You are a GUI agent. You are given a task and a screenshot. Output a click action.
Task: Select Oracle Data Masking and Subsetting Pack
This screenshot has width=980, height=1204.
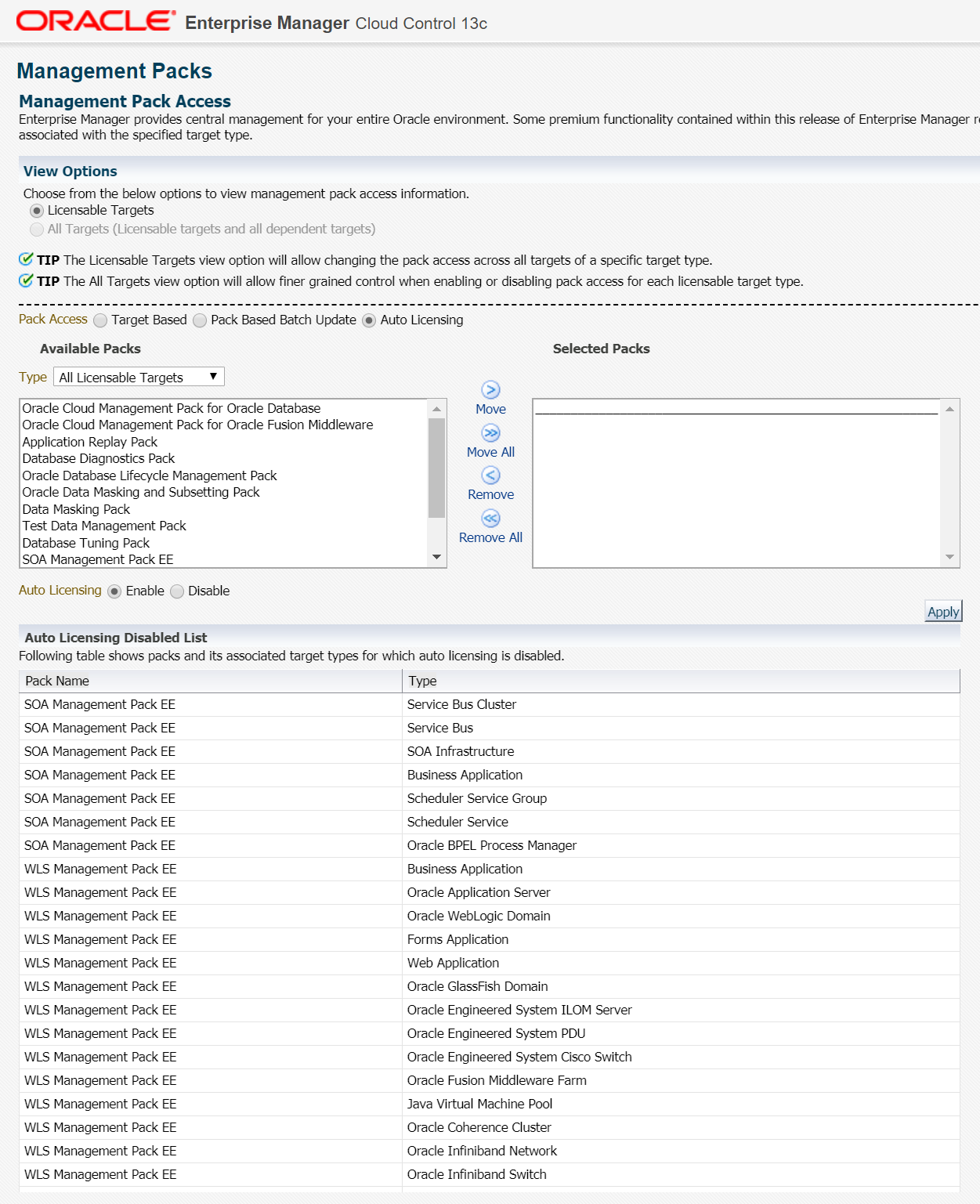coord(141,492)
